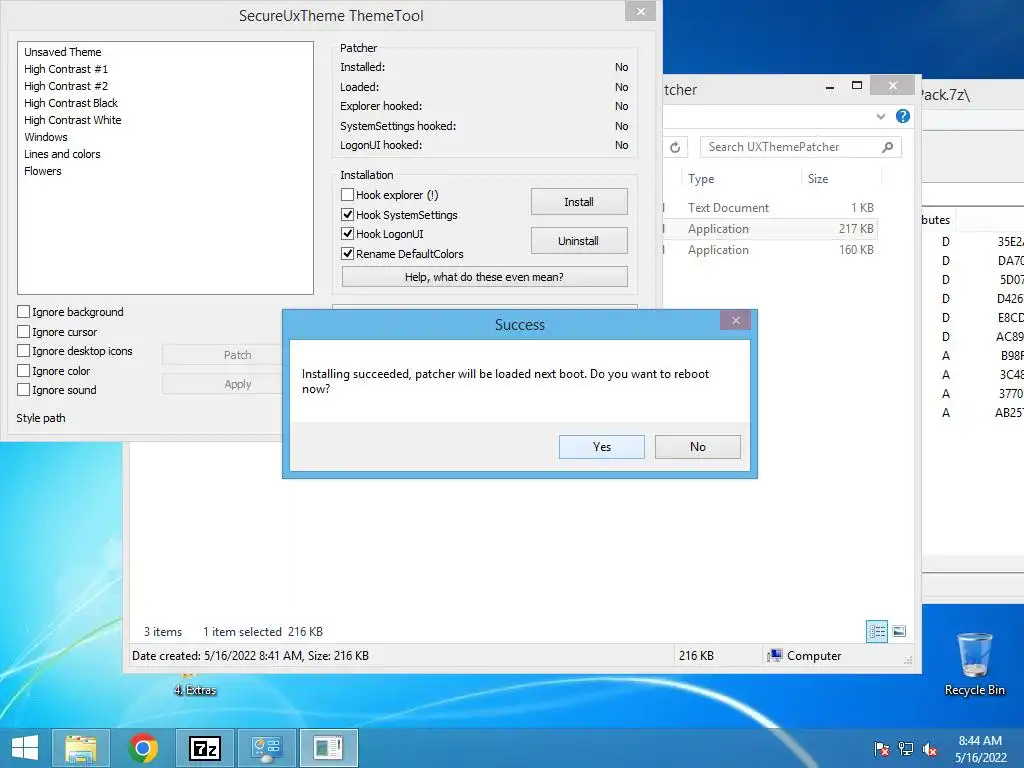Enable Ignore cursor checkbox
The width and height of the screenshot is (1024, 768).
[24, 331]
